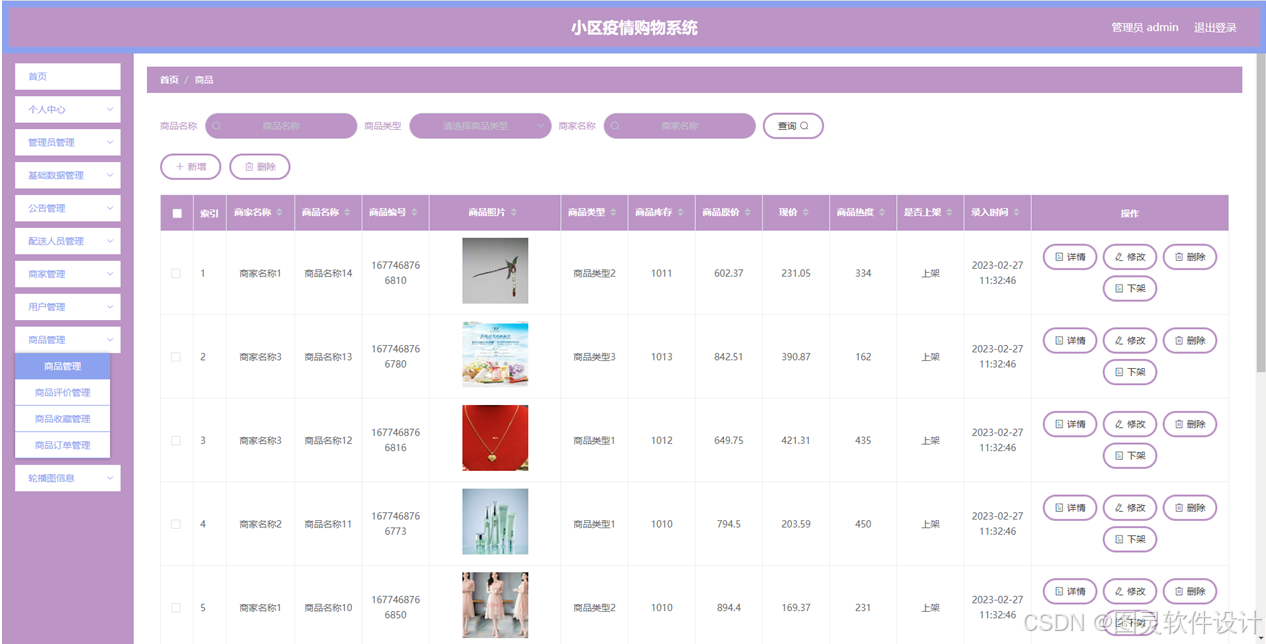
Task: Open 详情 for row 3 product
Action: [x=1070, y=424]
